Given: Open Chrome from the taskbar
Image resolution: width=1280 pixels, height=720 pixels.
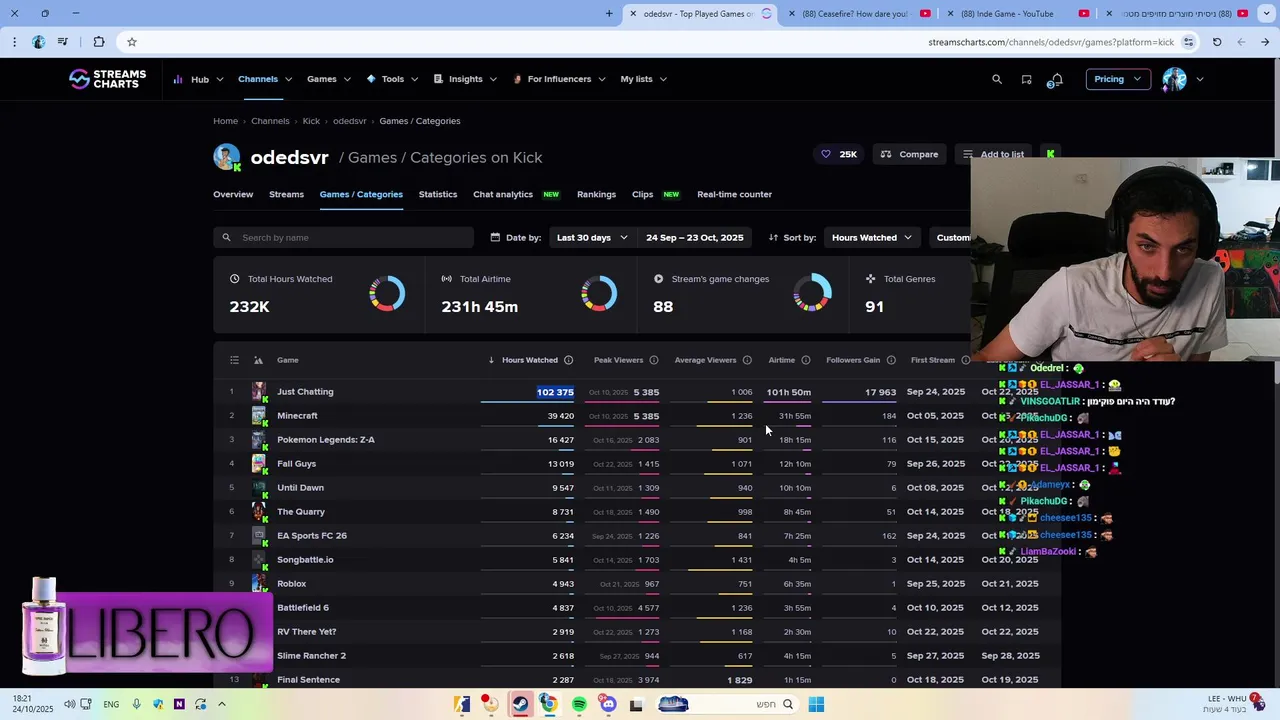Looking at the screenshot, I should 549,704.
